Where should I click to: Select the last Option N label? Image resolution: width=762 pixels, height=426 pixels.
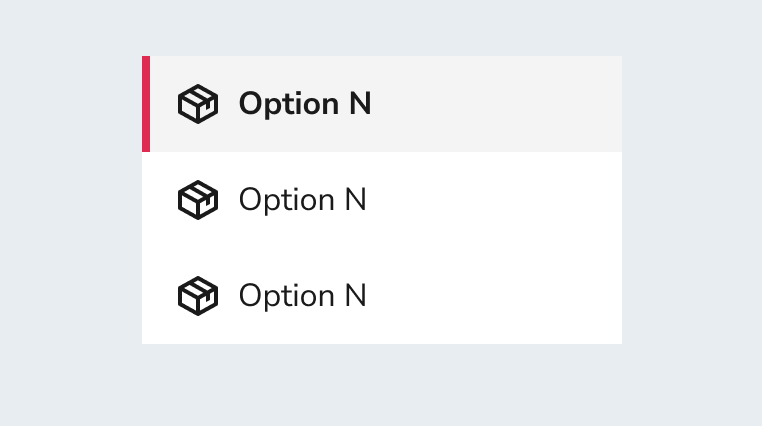click(302, 296)
